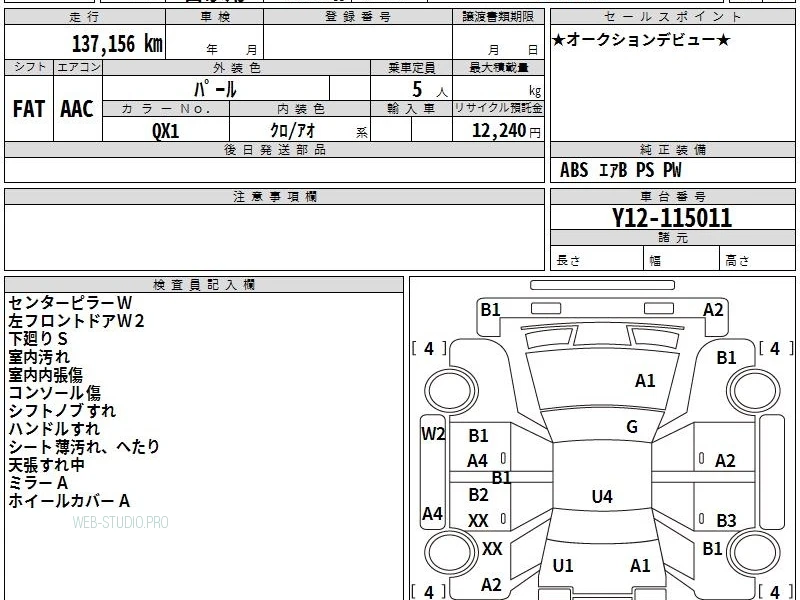Click the W2 mark on the car diagram
Screen dimensions: 800x600
tap(433, 434)
